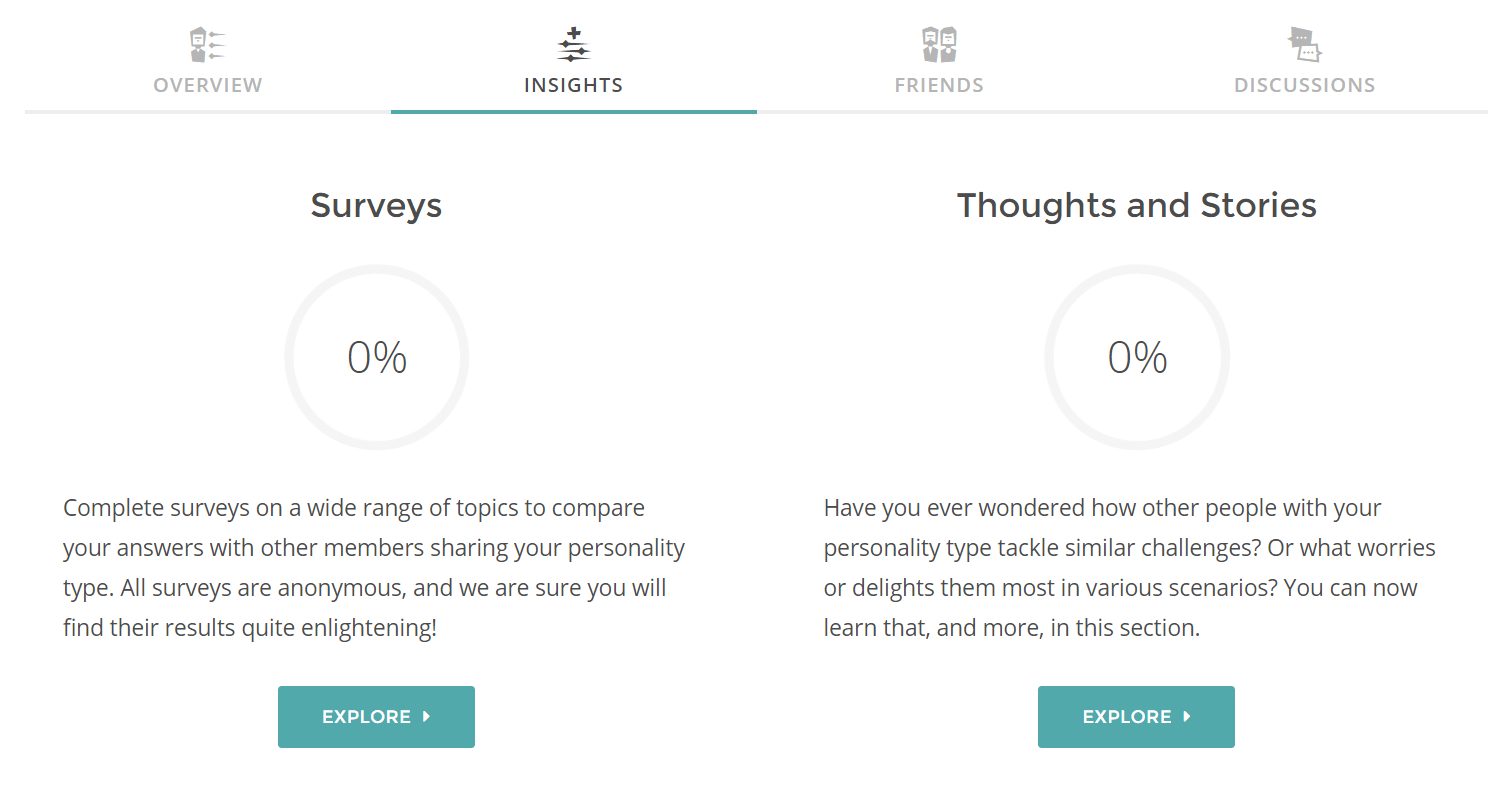Explore the Surveys section
This screenshot has height=793, width=1507.
376,717
